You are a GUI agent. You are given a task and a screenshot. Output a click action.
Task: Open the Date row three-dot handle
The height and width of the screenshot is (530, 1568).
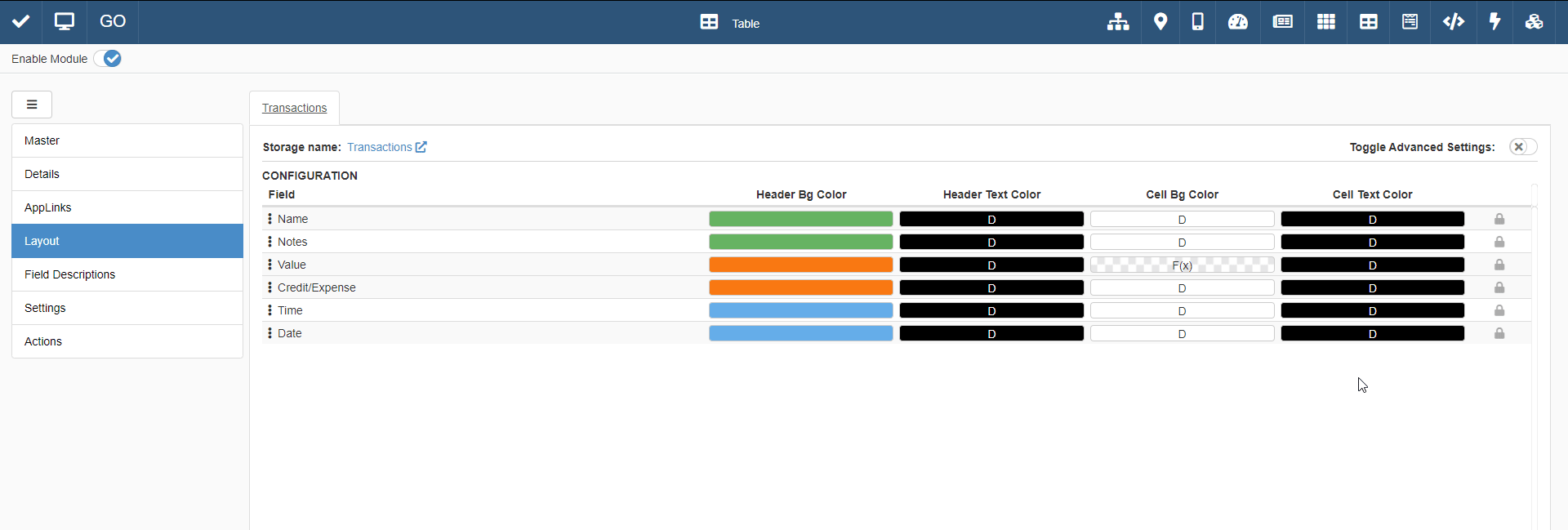[x=269, y=333]
